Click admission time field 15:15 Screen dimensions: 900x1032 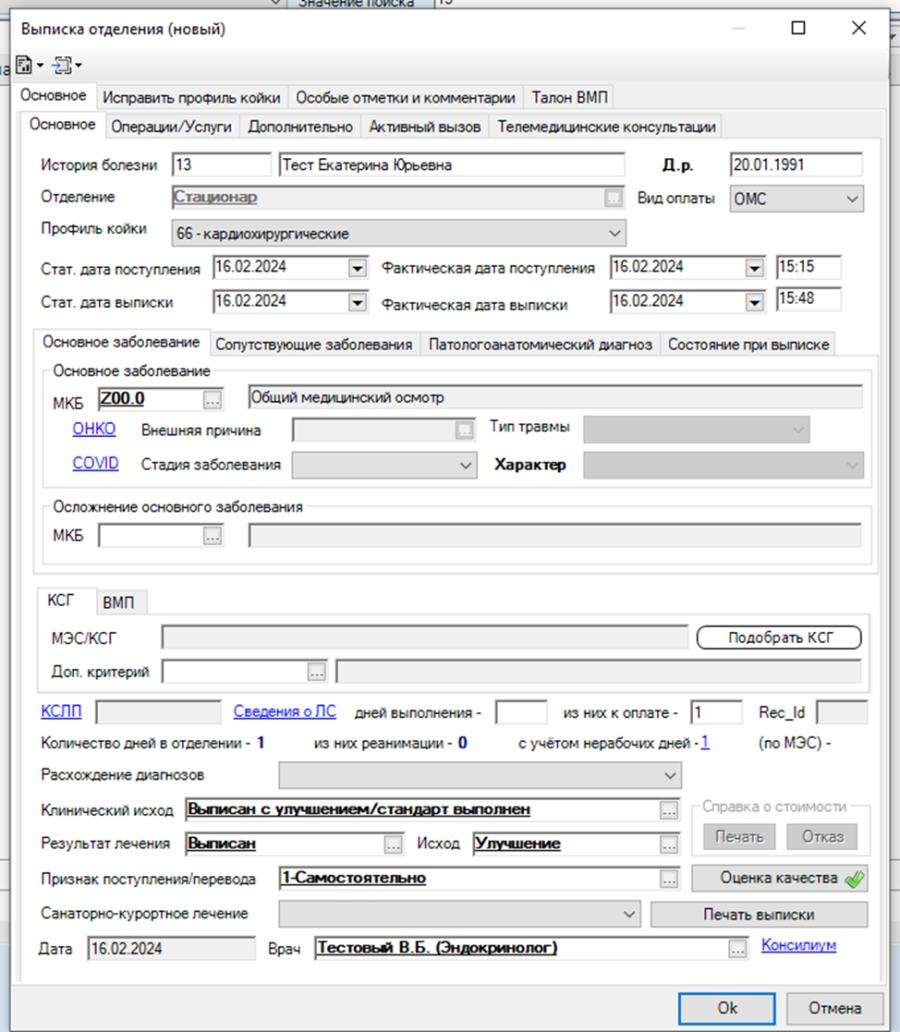[808, 267]
